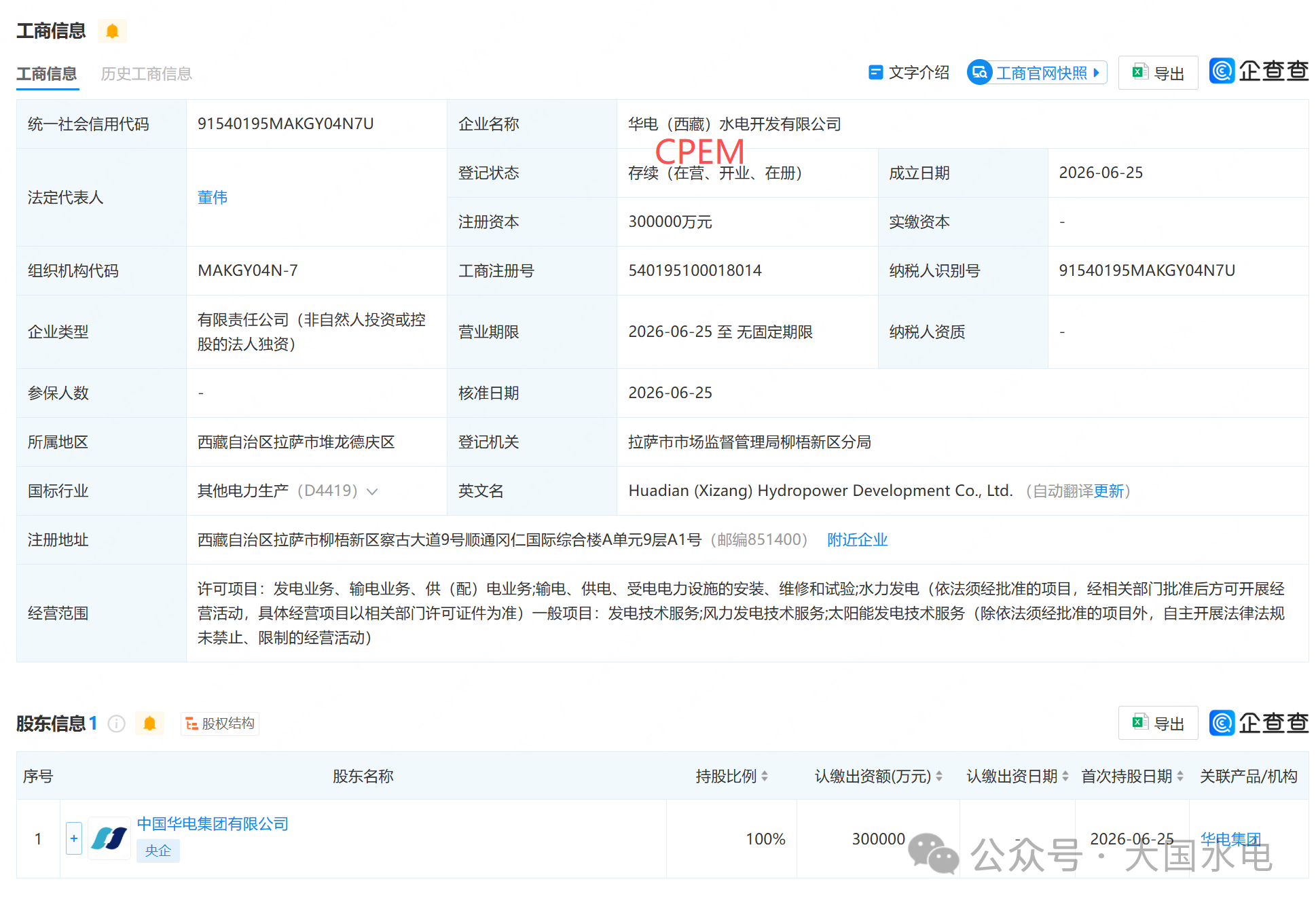This screenshot has height=909, width=1316.
Task: Click tree icon in 股权结构 button
Action: 191,724
